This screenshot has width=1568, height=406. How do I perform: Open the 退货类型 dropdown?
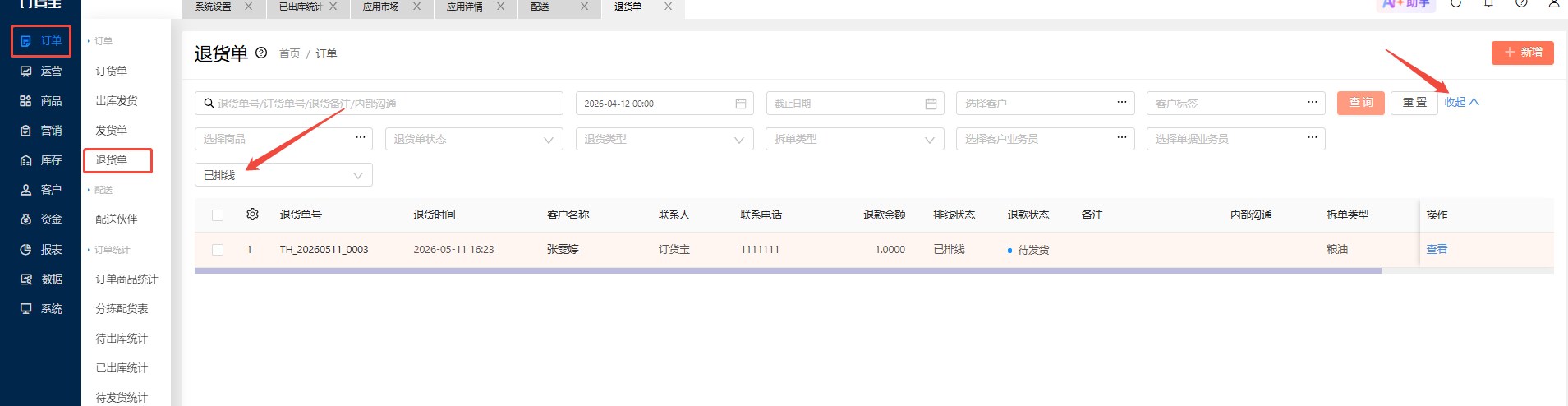[x=664, y=139]
